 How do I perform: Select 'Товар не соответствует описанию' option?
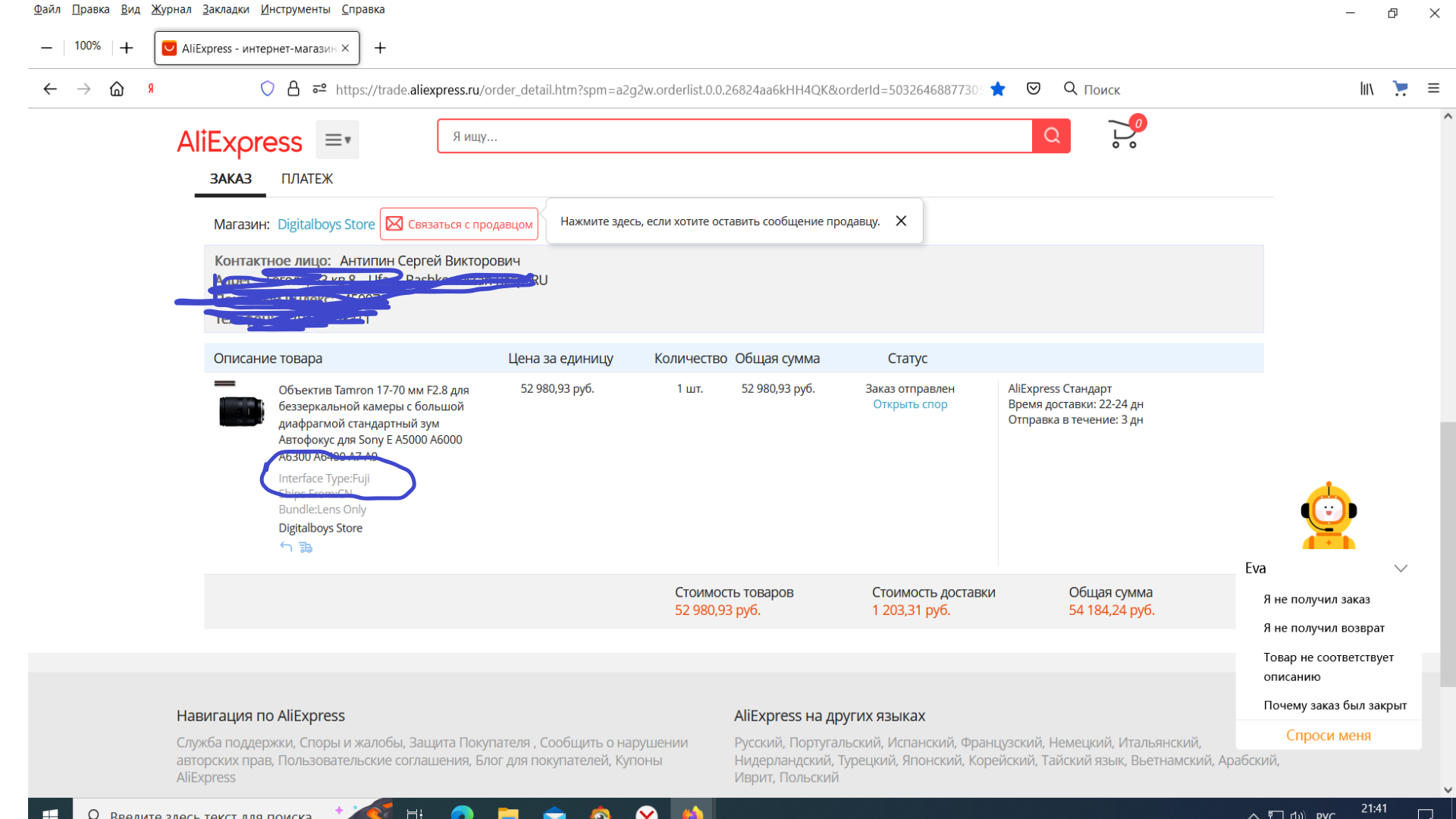[x=1329, y=667]
